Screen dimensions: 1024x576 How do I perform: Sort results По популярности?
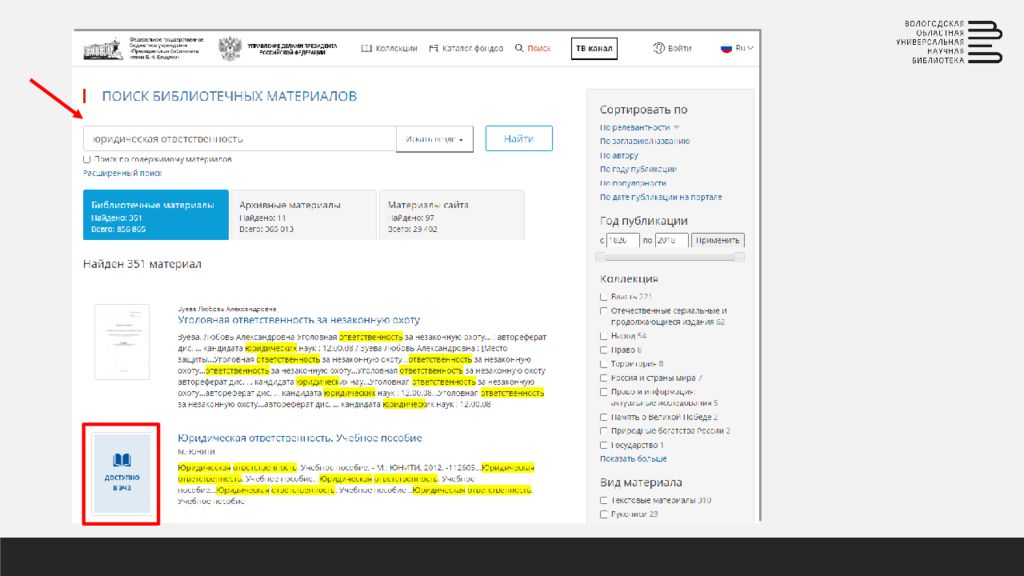click(633, 184)
